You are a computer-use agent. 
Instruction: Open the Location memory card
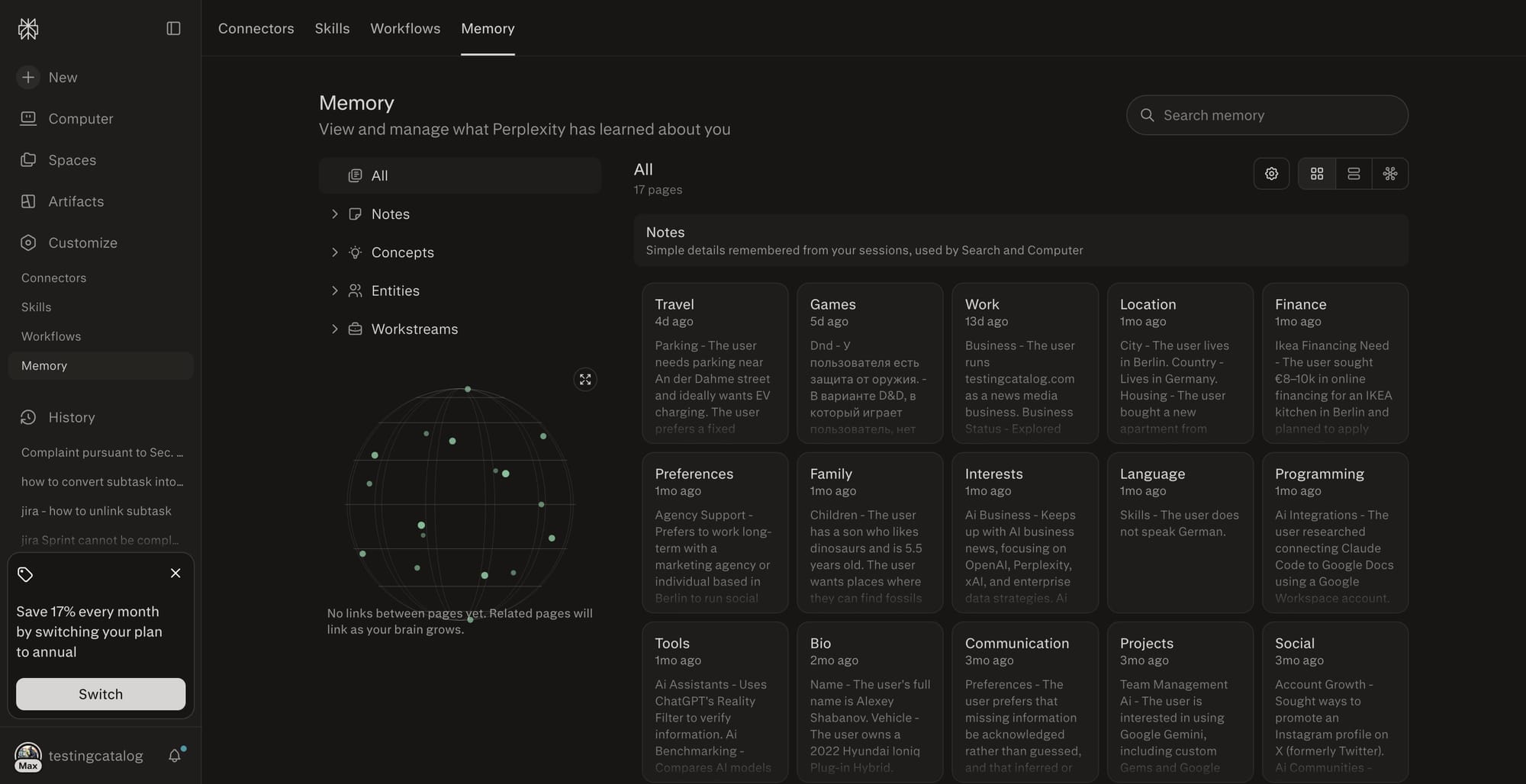click(1180, 363)
